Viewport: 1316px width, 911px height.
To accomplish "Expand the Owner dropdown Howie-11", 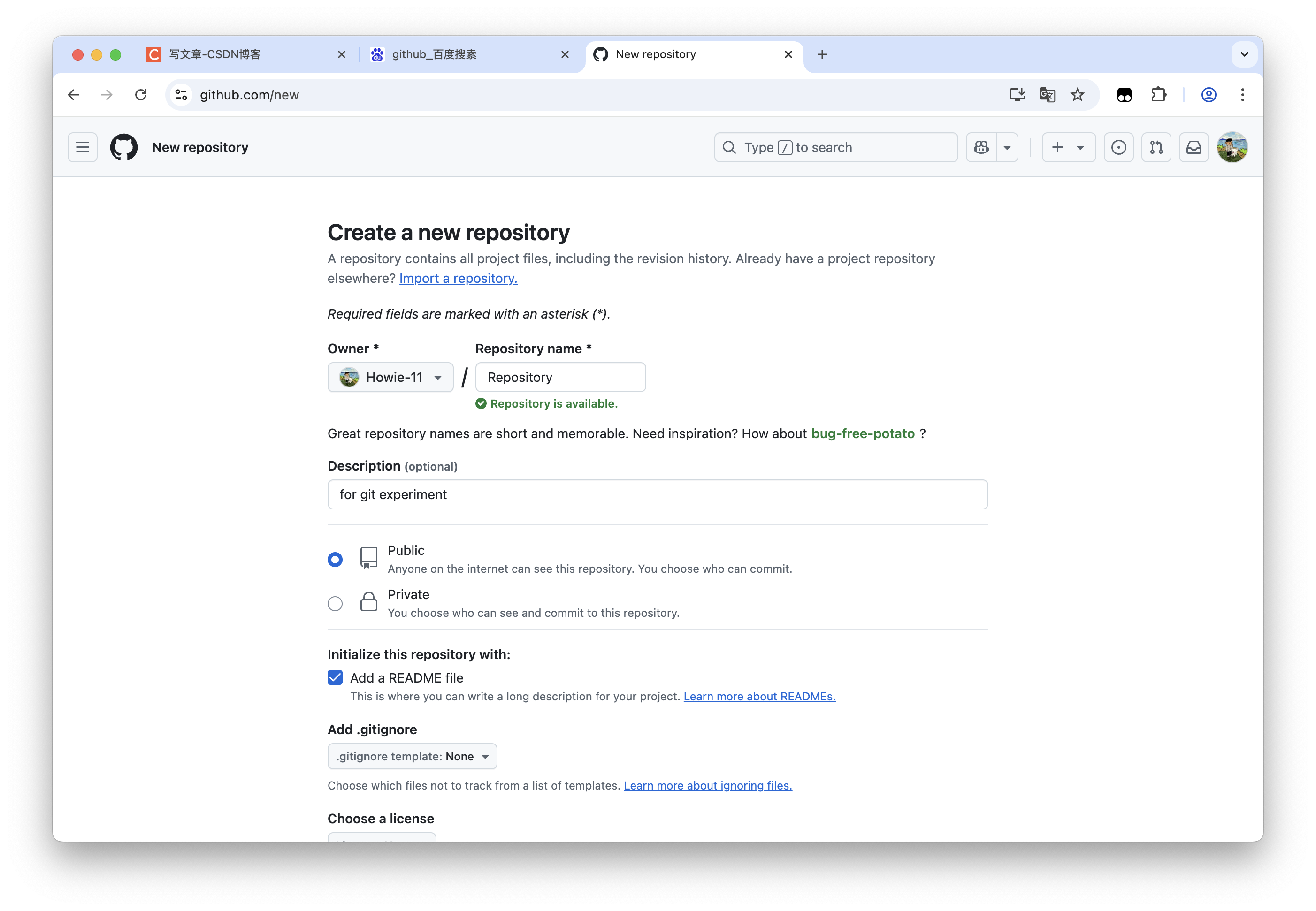I will [390, 377].
